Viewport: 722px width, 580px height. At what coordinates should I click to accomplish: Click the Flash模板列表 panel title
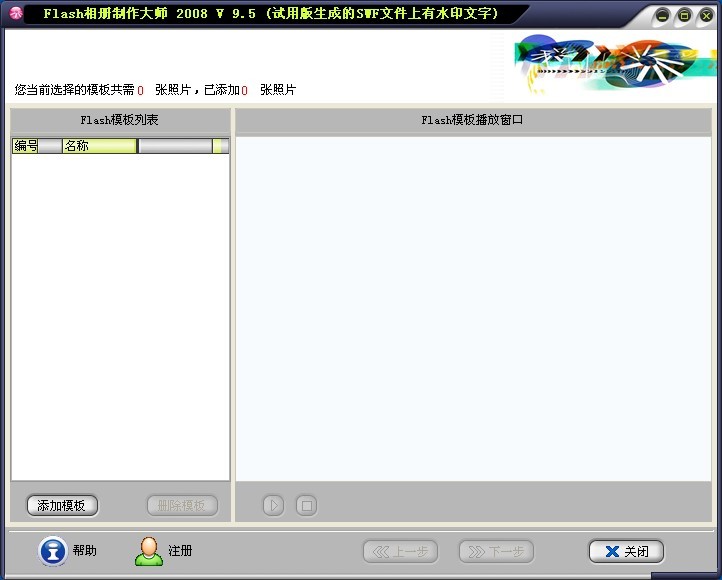(x=120, y=120)
